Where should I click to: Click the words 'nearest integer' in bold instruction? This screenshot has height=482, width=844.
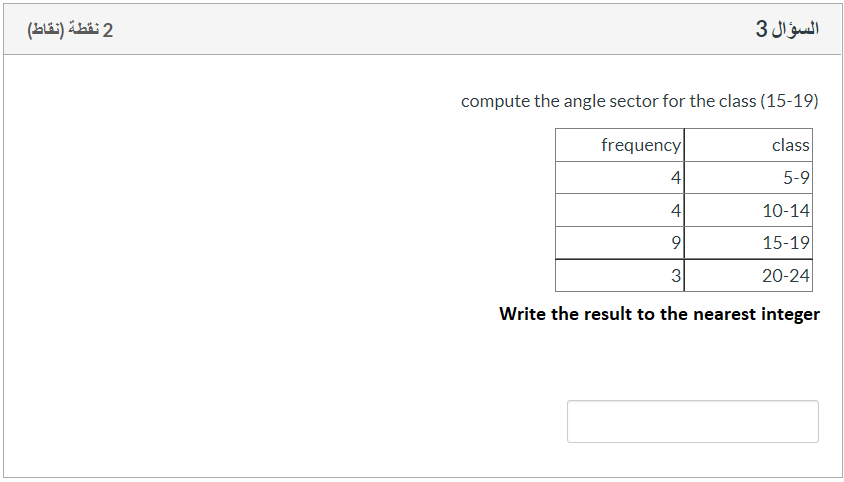(756, 314)
